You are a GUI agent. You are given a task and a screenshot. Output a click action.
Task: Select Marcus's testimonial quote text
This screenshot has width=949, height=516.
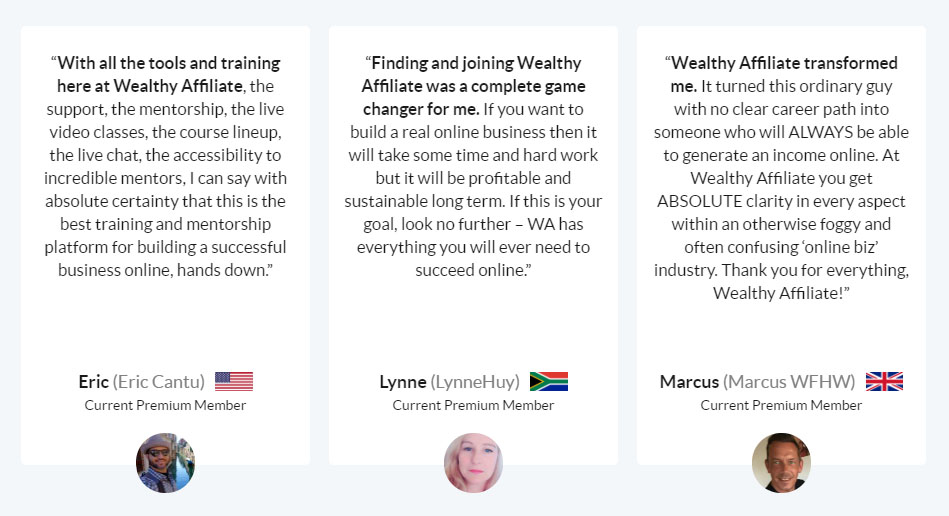point(781,178)
